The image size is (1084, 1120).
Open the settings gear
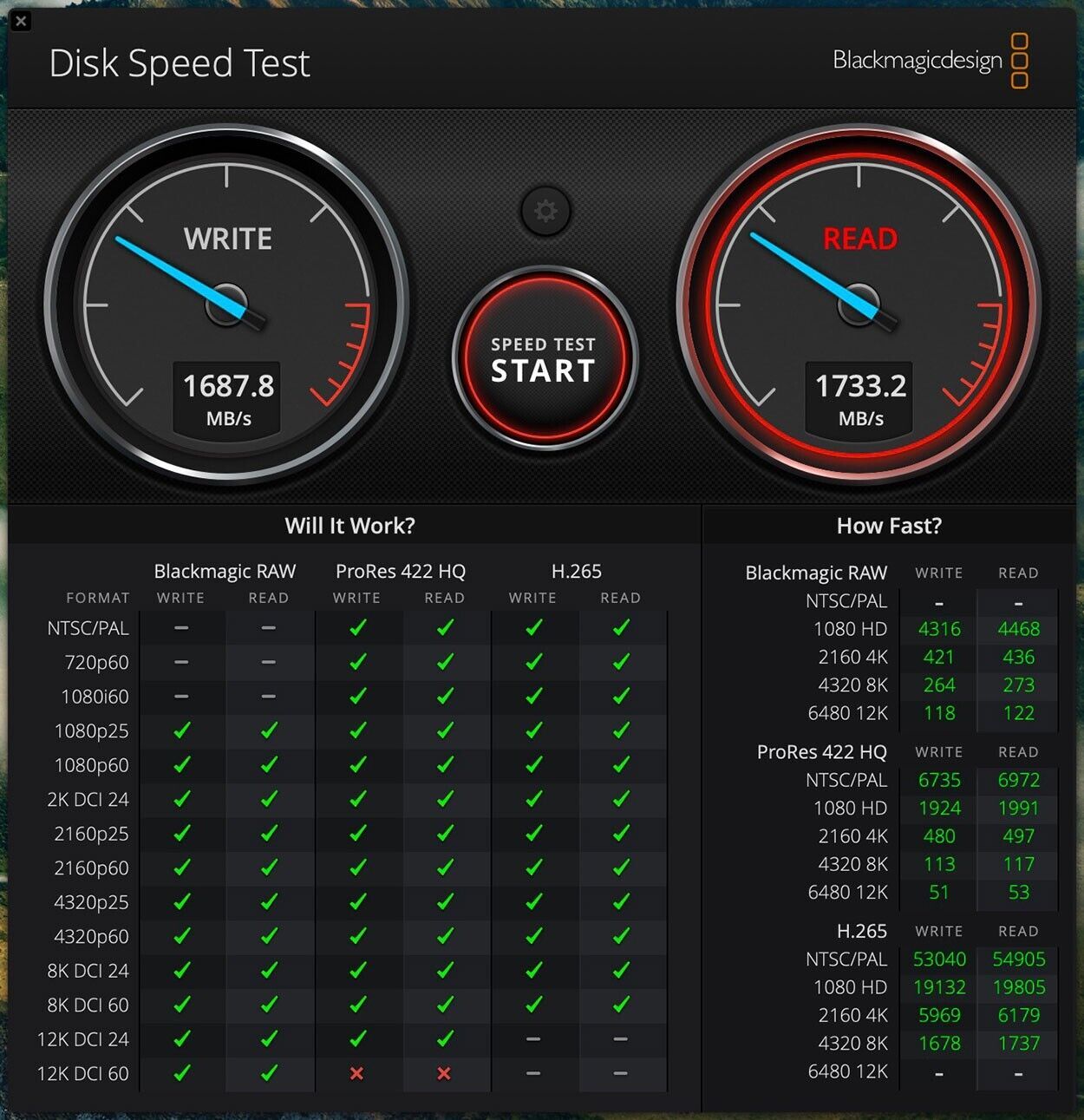coord(545,211)
